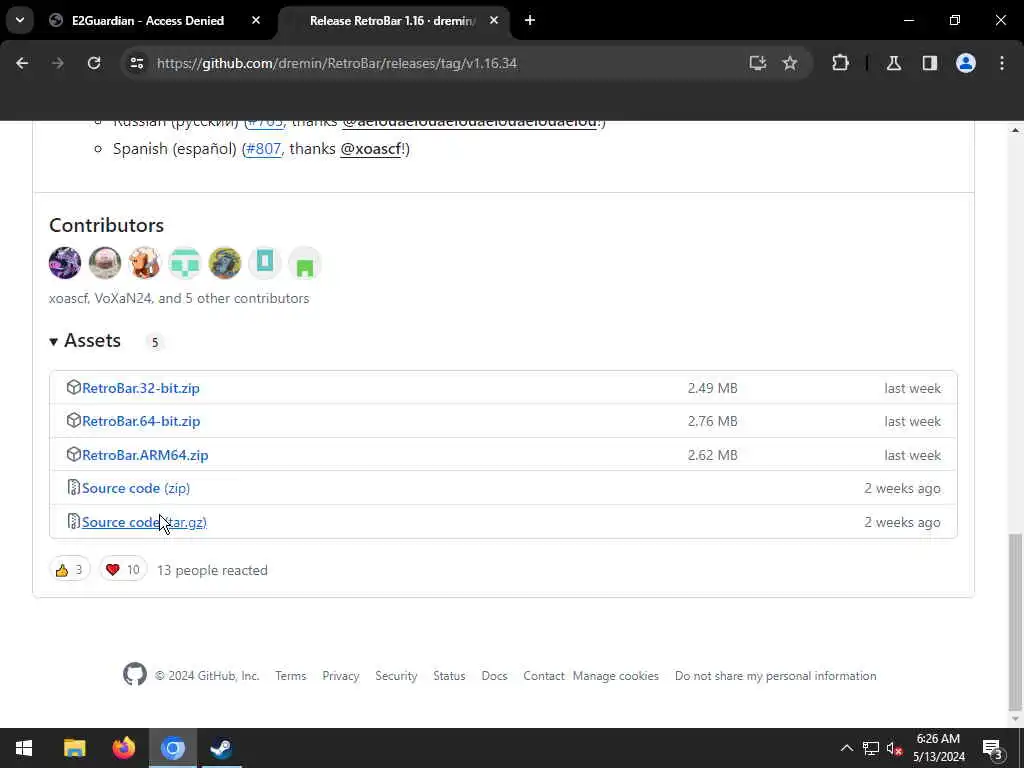Click the 2.49 MB size text

[x=712, y=388]
